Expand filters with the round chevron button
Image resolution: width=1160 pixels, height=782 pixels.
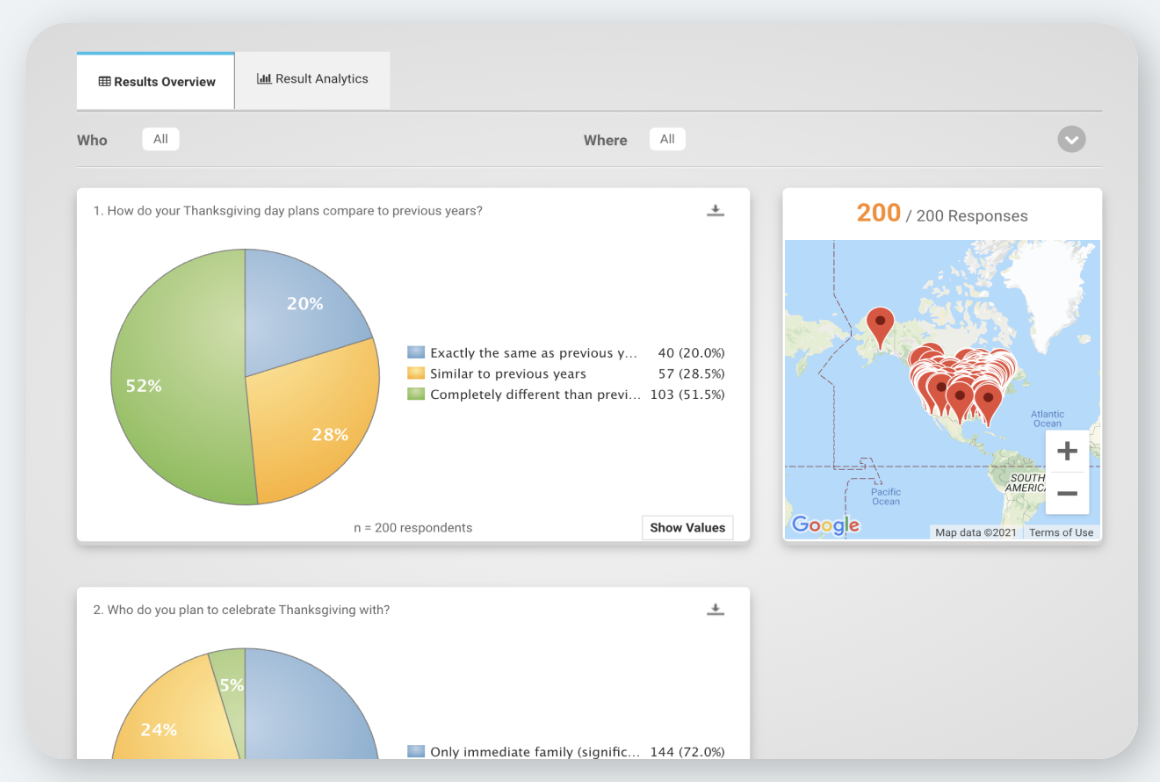pos(1071,139)
